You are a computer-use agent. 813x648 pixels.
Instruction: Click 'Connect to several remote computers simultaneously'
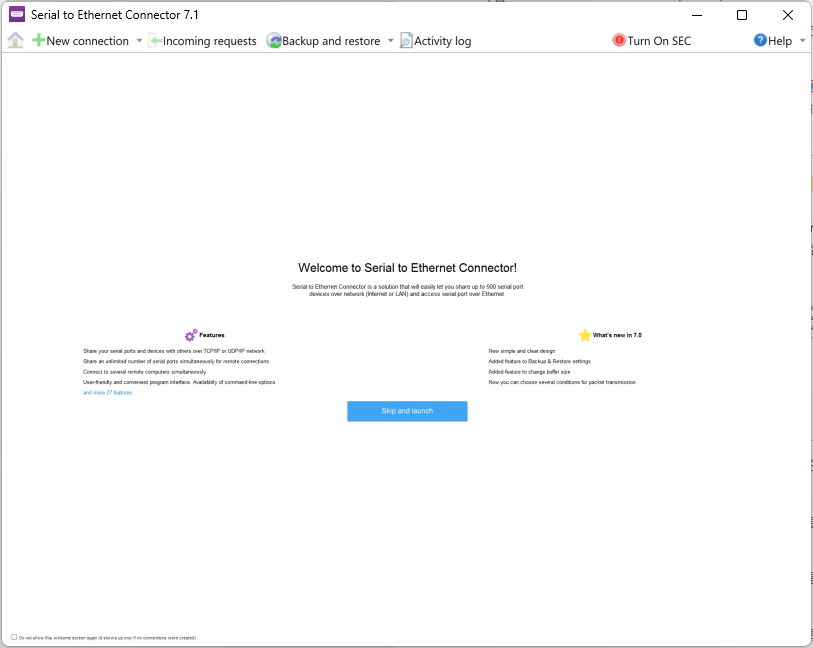[144, 372]
